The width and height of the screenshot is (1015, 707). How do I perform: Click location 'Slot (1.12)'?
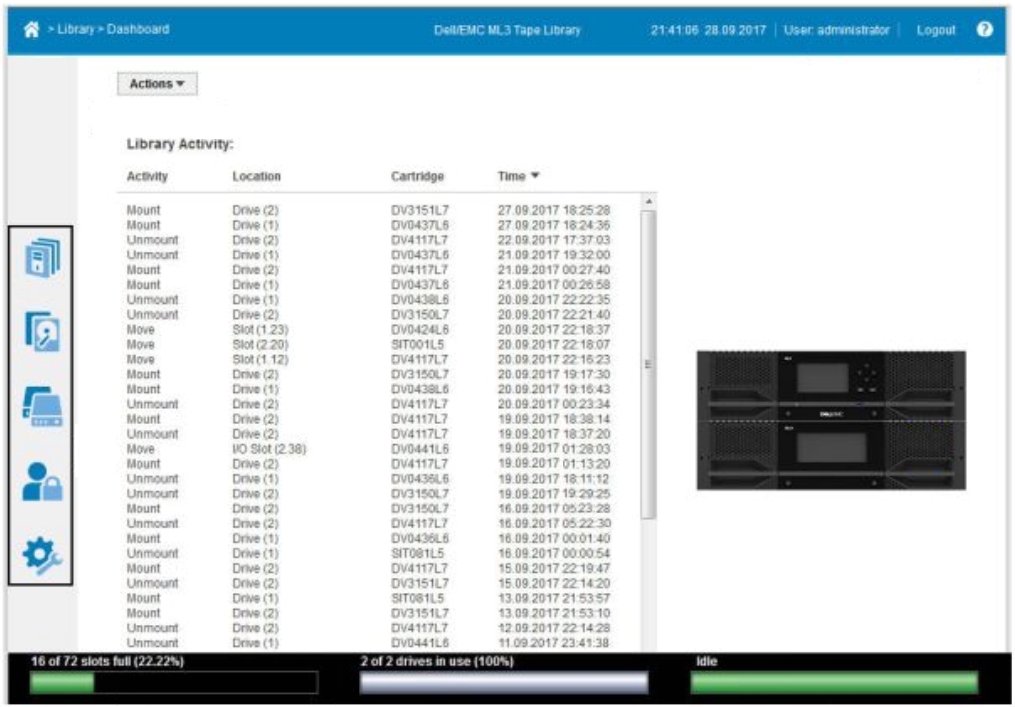tap(260, 359)
